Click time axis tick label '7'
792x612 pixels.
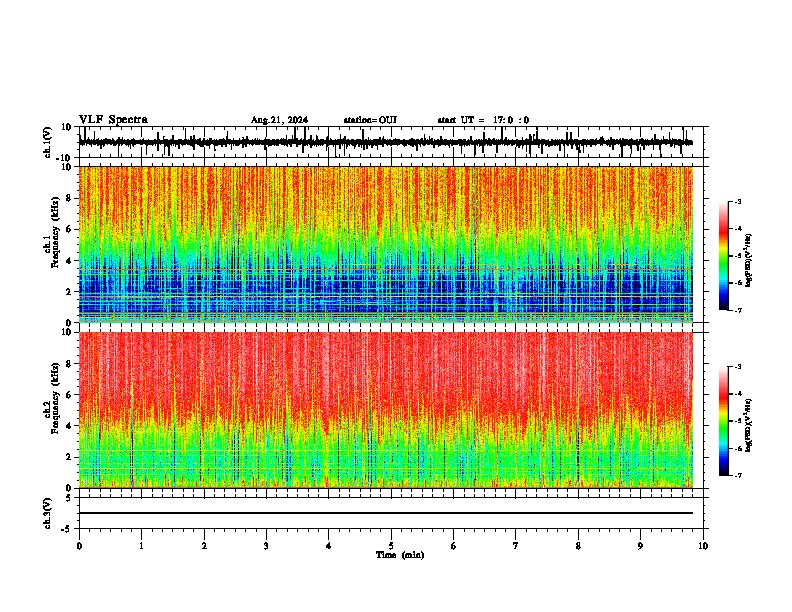pyautogui.click(x=516, y=546)
